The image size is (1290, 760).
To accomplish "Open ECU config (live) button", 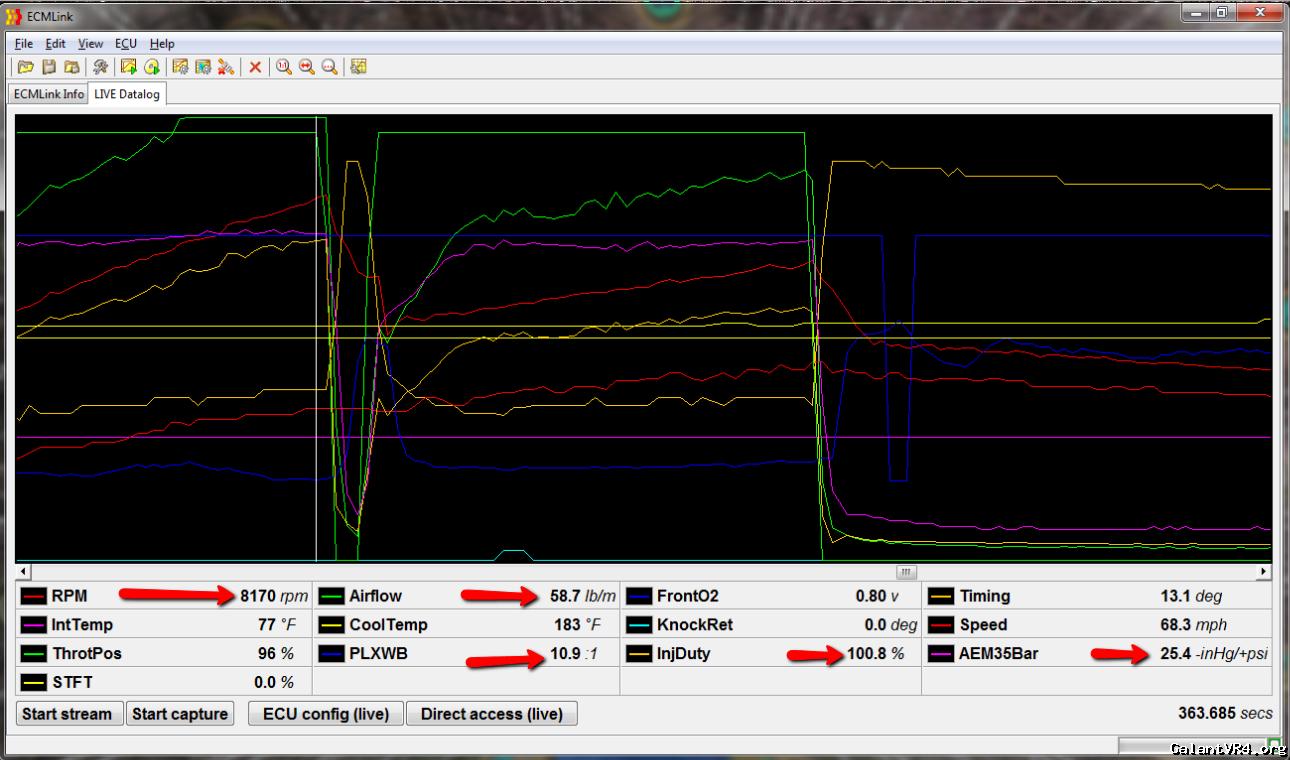I will point(325,714).
